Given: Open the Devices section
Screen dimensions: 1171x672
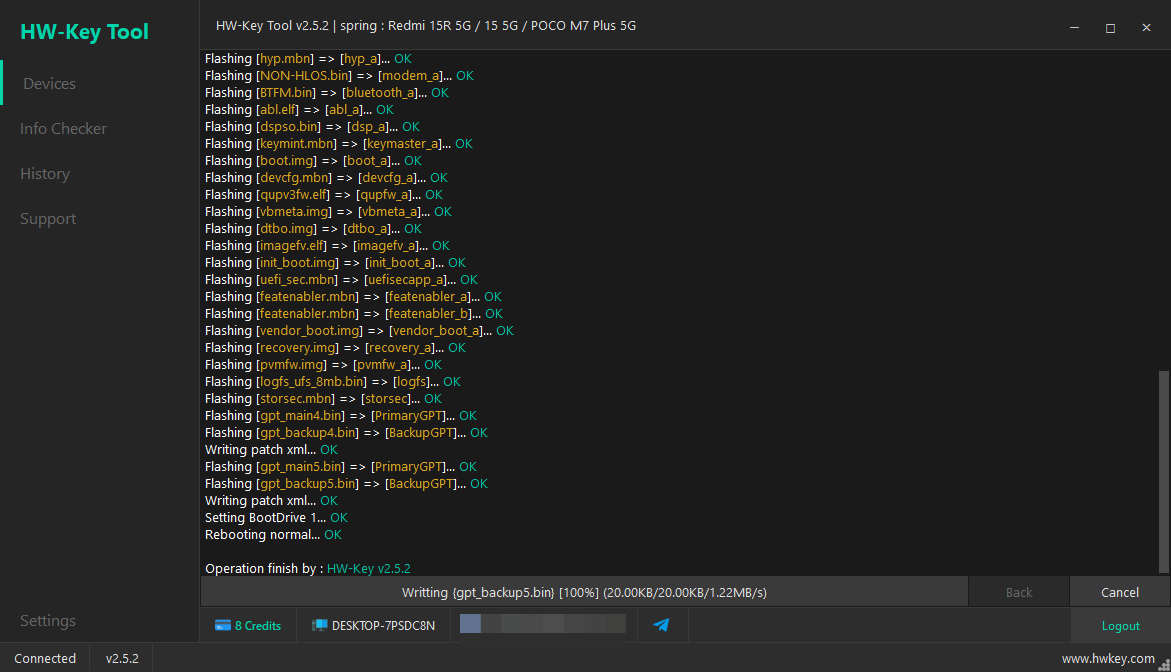Looking at the screenshot, I should [49, 84].
